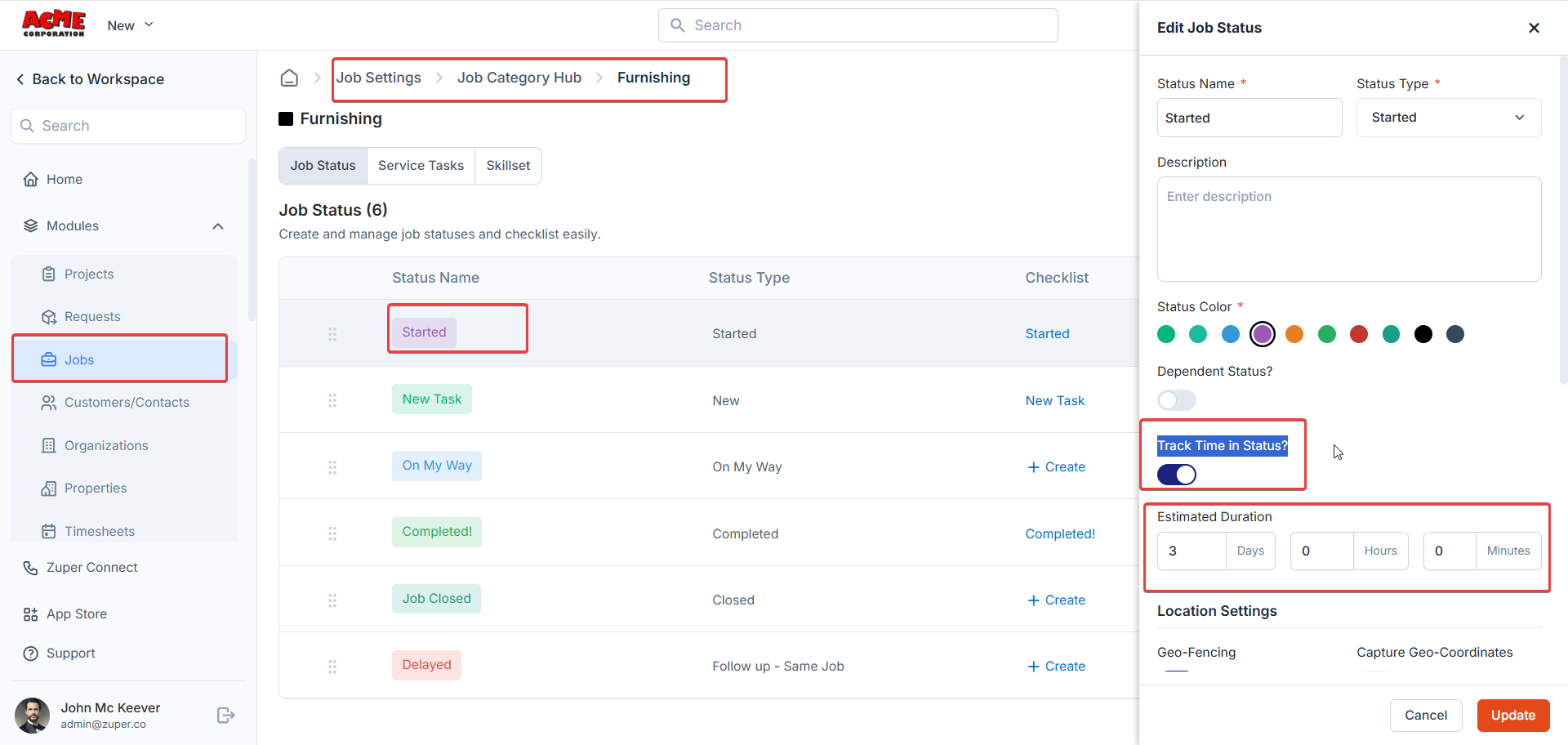Click the Modules layers icon

click(x=31, y=225)
